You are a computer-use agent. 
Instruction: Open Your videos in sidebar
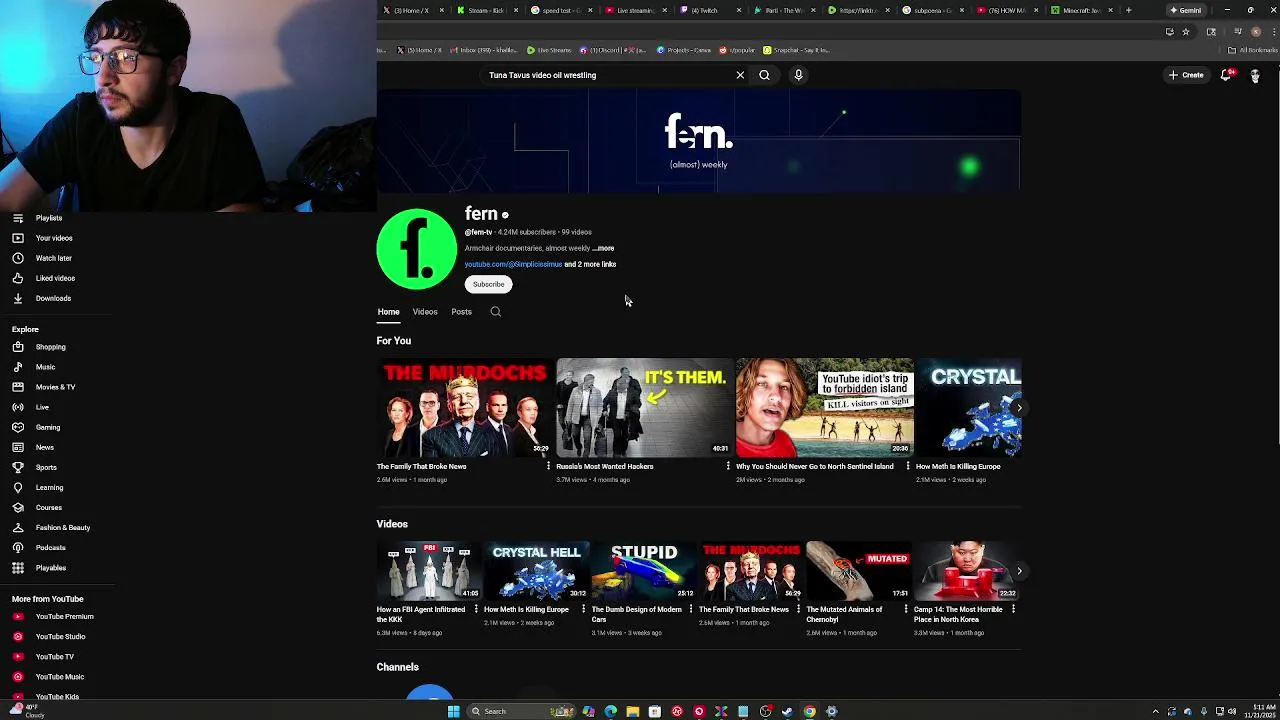click(55, 238)
